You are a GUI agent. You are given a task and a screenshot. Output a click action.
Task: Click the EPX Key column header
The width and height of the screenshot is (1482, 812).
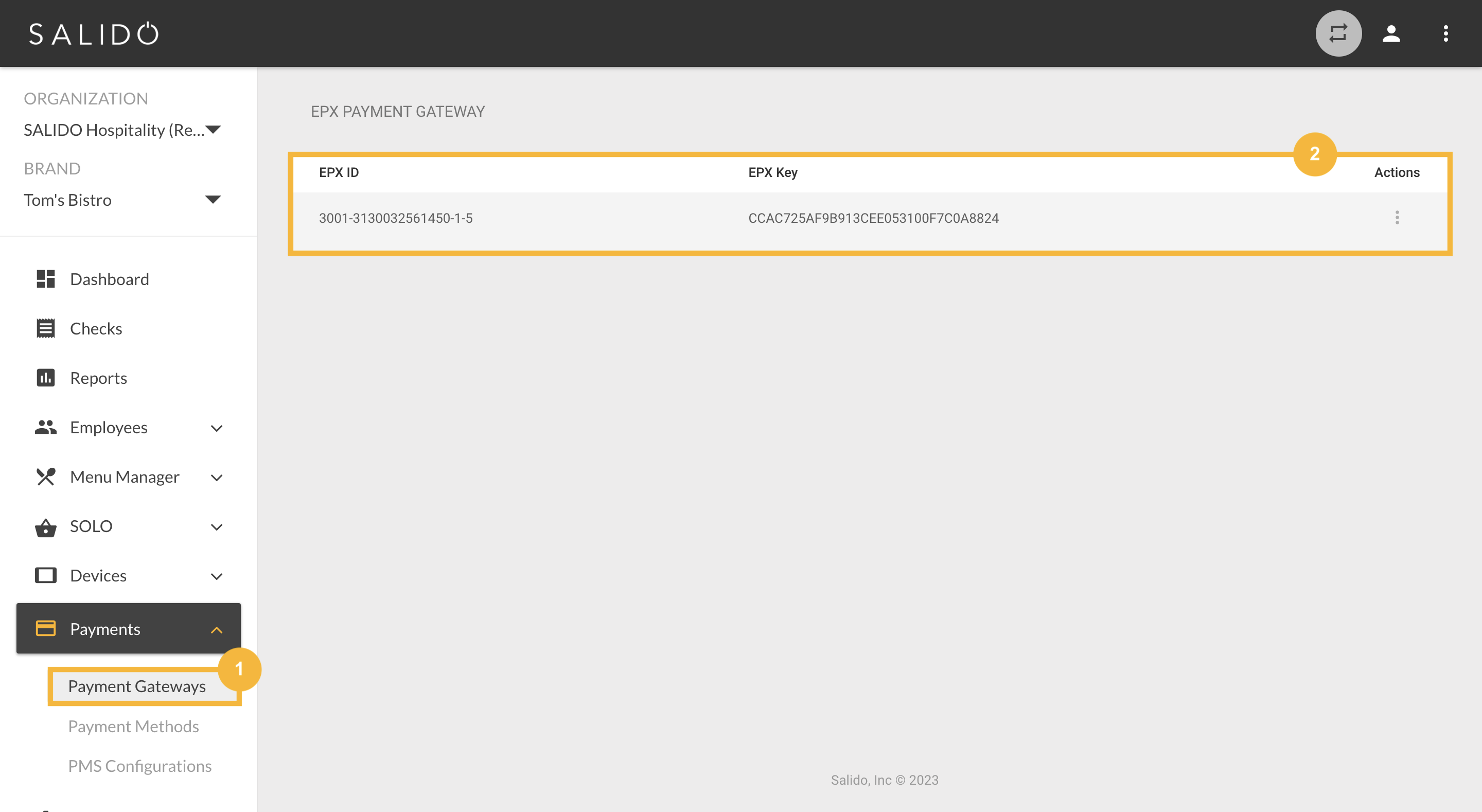coord(772,173)
